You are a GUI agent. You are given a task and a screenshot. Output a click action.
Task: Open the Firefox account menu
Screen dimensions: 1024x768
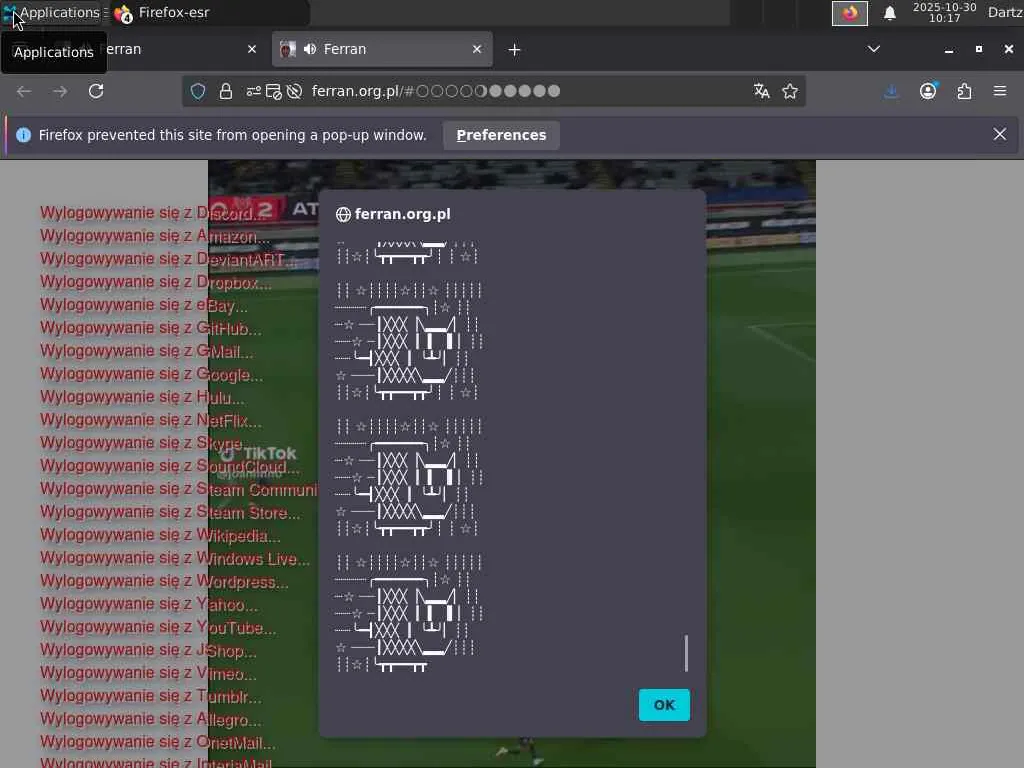tap(928, 91)
